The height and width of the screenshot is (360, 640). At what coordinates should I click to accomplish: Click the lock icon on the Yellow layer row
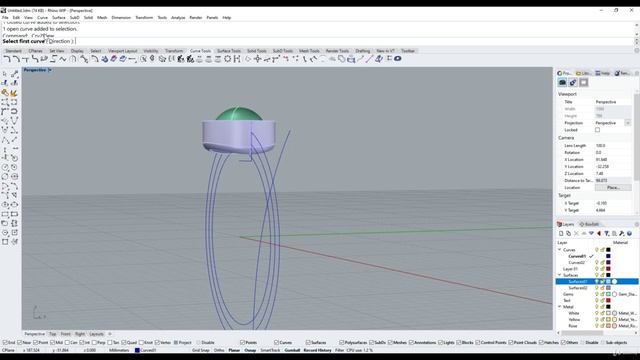click(602, 320)
